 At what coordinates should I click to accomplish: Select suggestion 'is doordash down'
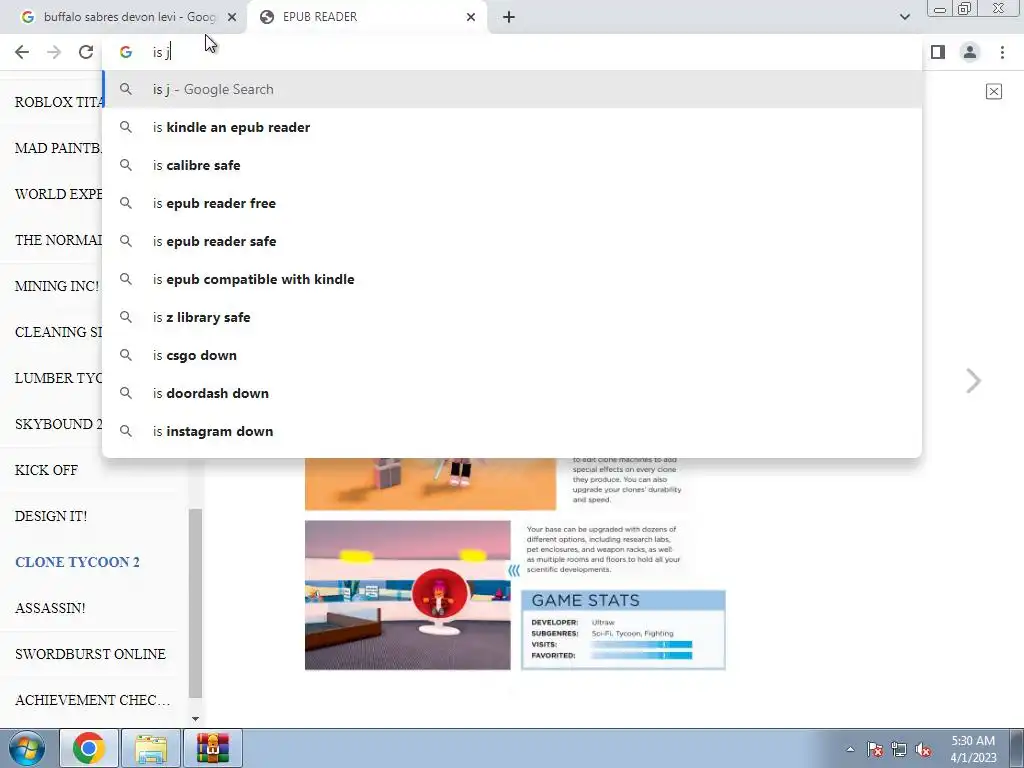pos(512,393)
